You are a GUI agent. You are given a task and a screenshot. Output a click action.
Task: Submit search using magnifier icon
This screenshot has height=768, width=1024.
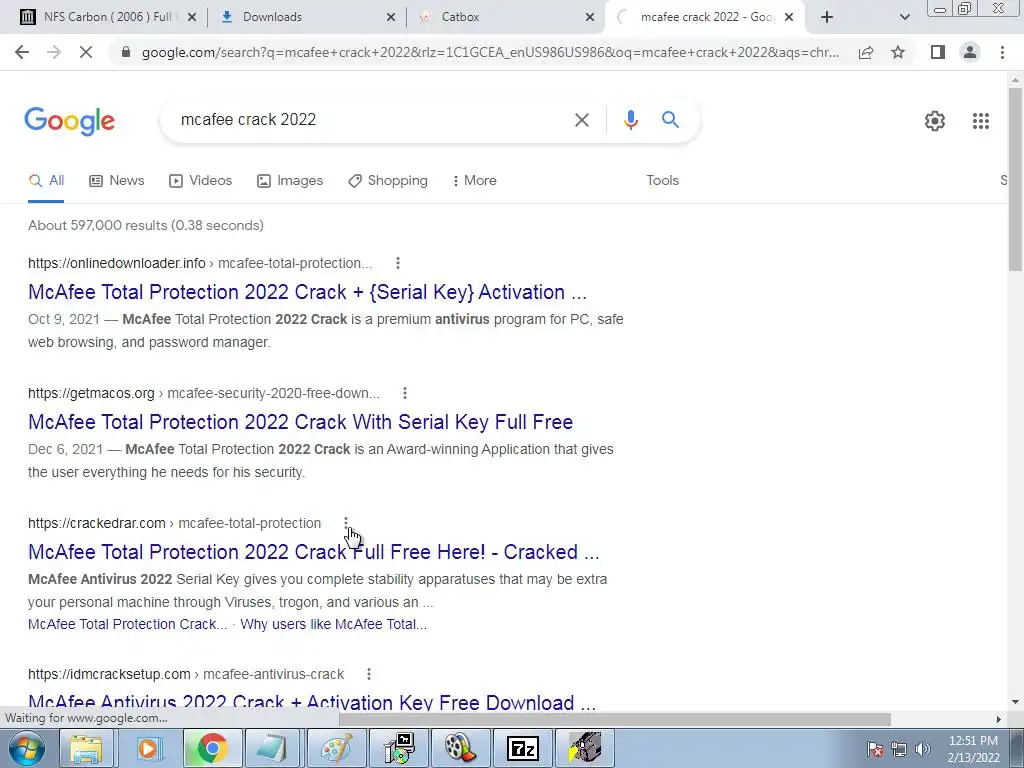[670, 120]
